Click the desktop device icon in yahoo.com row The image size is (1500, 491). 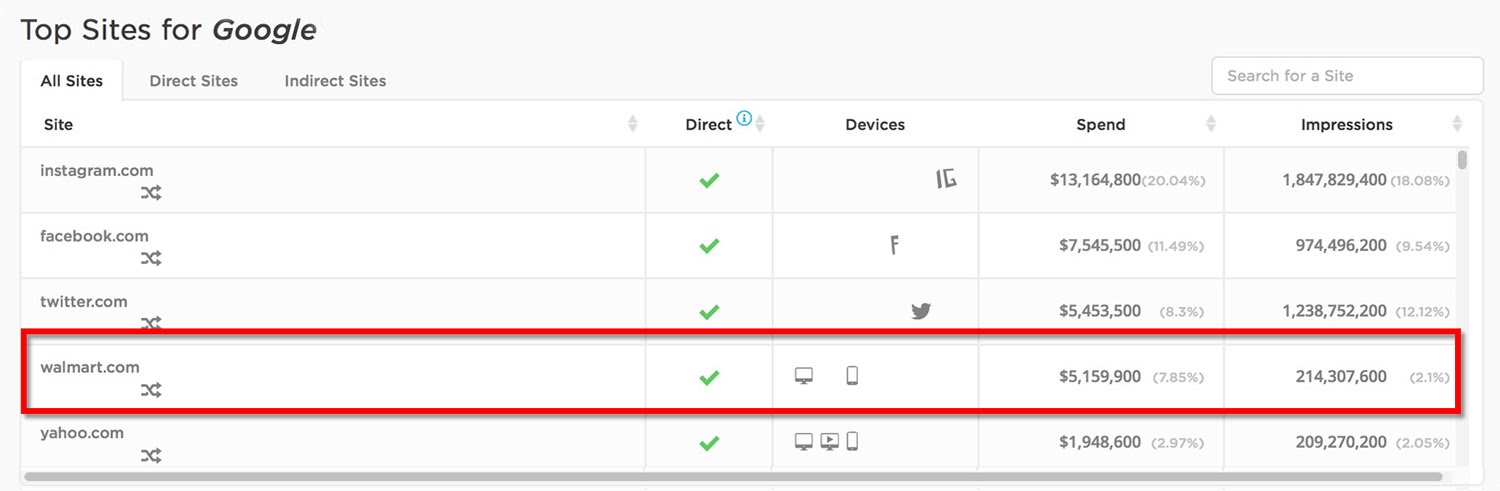click(x=803, y=441)
